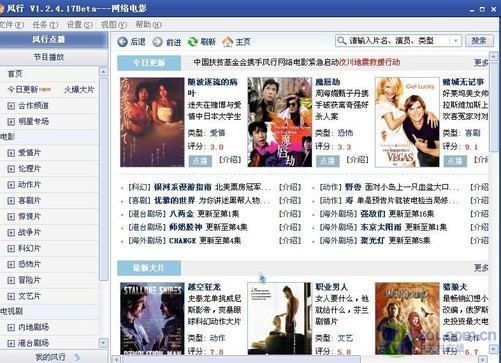Click [介绍] link for 随波逐流的病叶

pos(230,160)
